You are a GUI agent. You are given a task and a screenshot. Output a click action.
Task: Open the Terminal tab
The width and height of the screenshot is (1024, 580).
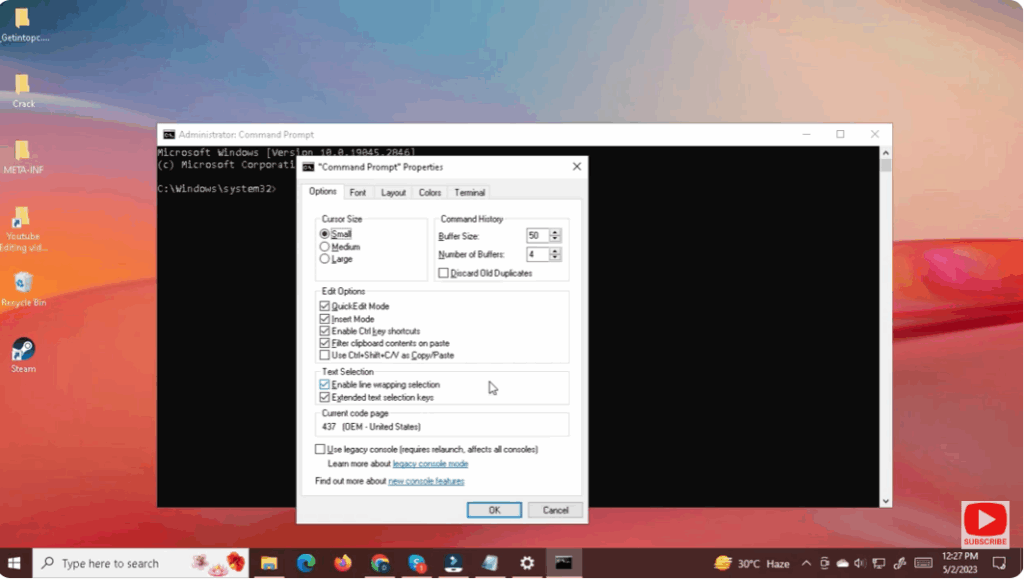469,192
